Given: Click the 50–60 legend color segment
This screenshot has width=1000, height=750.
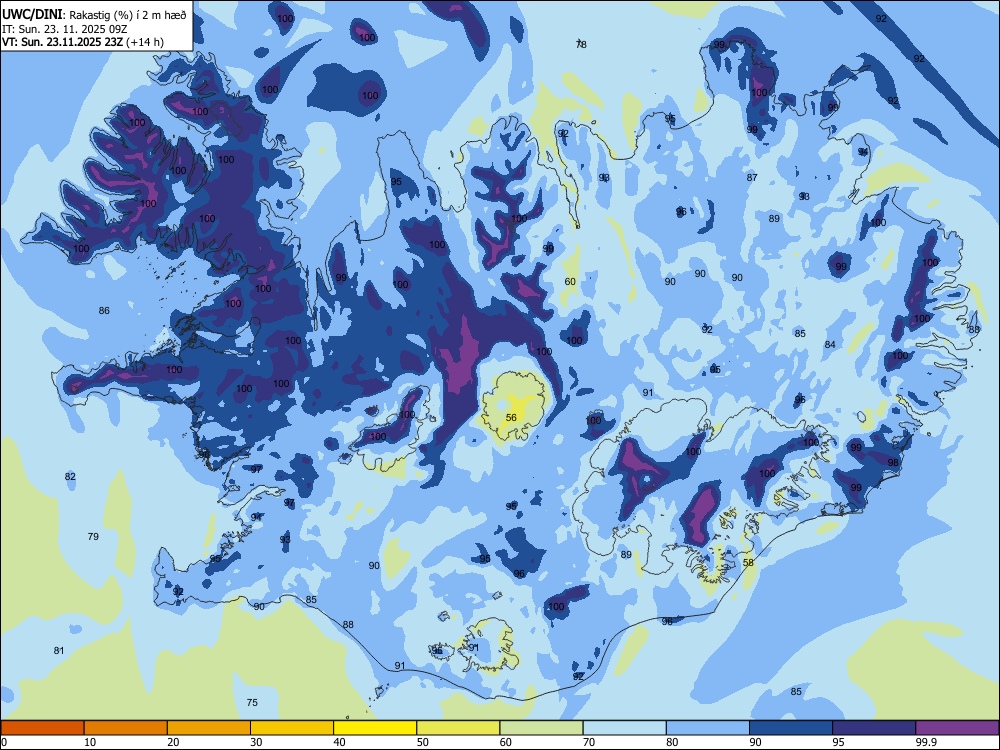Looking at the screenshot, I should coord(458,728).
